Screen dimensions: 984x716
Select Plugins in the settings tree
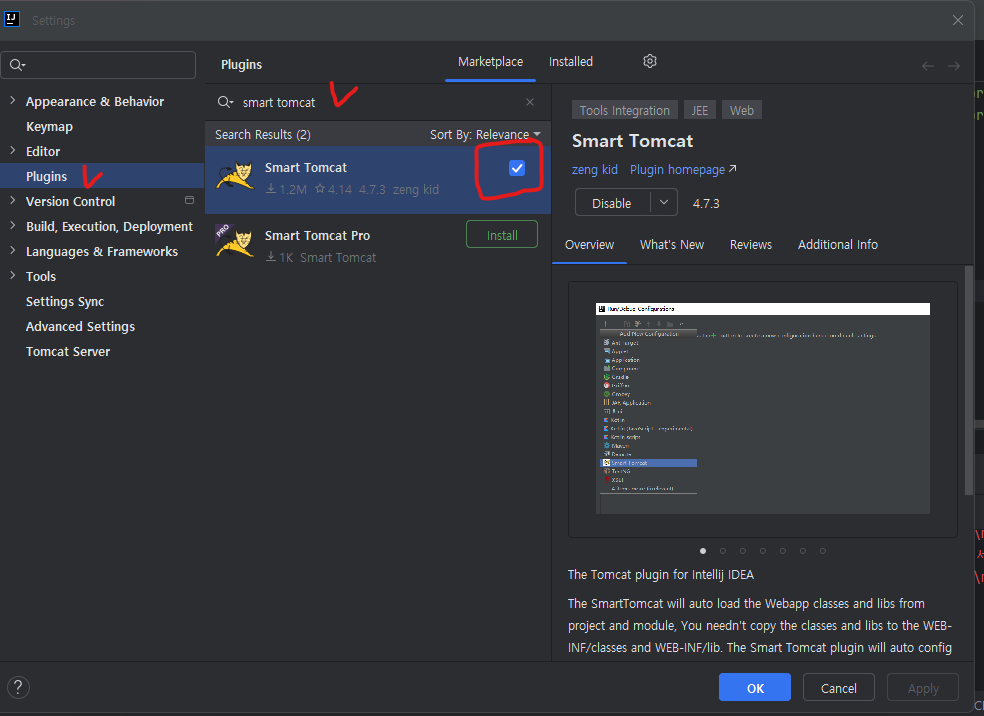(102, 176)
